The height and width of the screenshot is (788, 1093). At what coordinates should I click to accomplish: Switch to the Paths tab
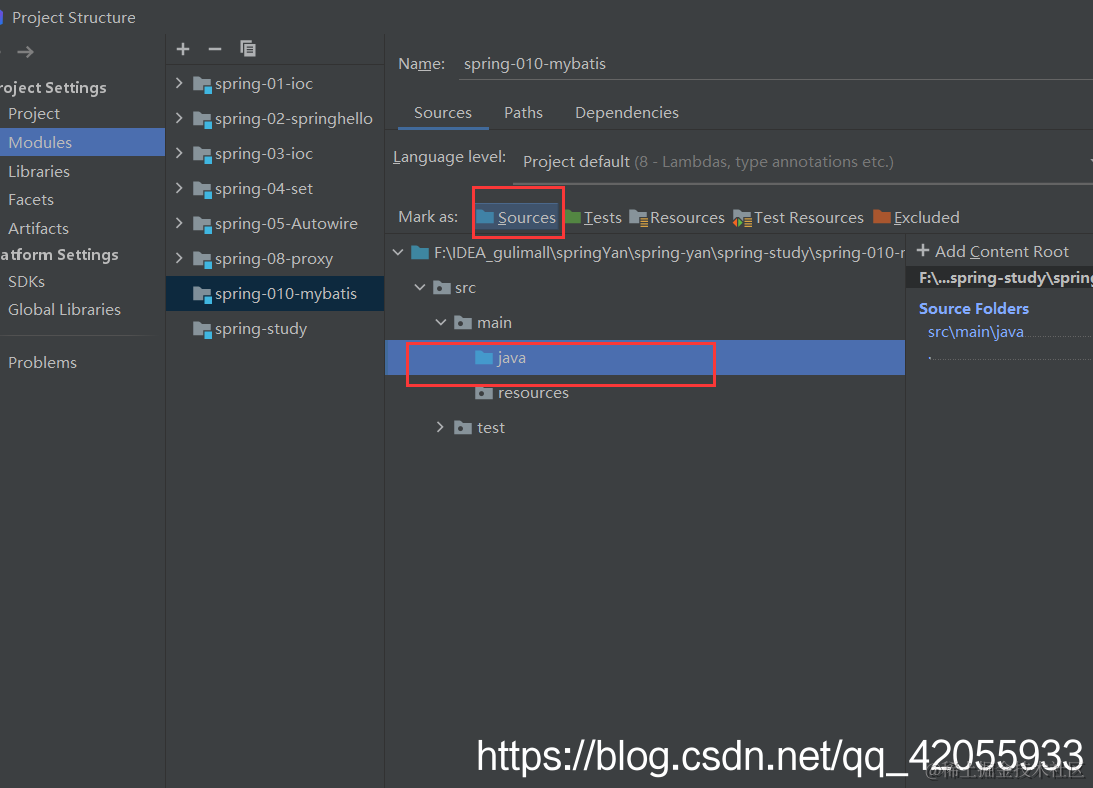(x=523, y=113)
